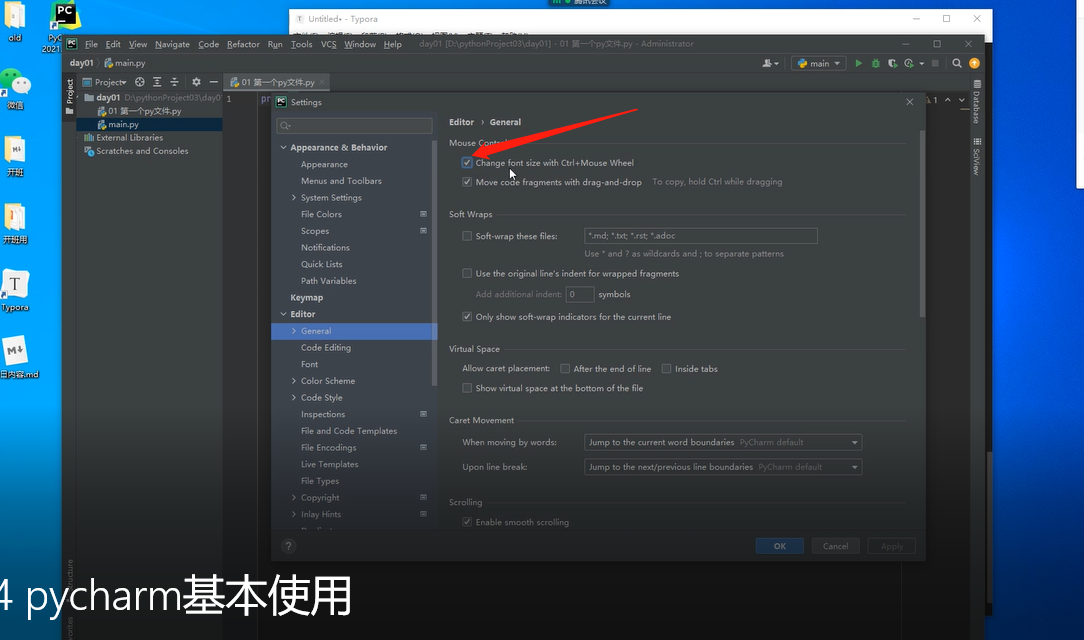
Task: Toggle Change font size with Ctrl+Mouse Wheel
Action: (467, 163)
